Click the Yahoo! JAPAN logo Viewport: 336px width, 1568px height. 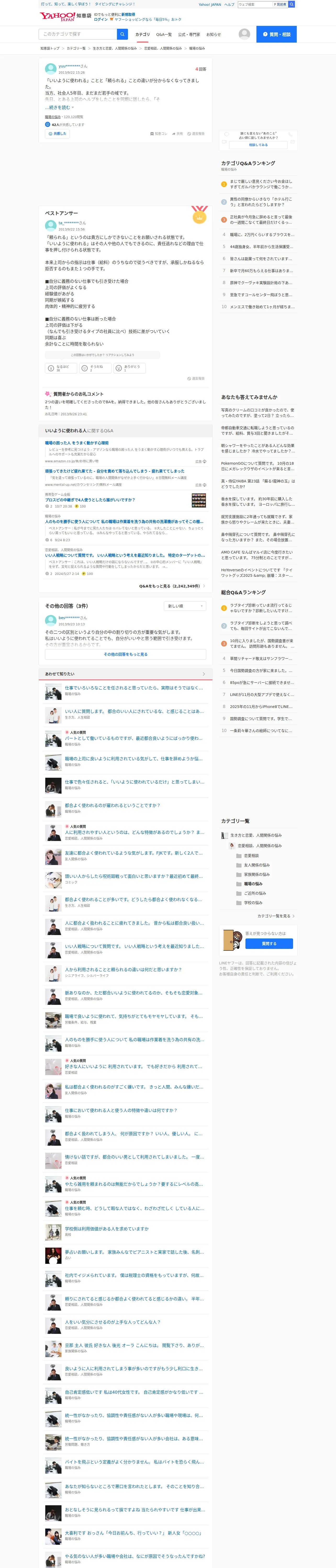[x=57, y=16]
